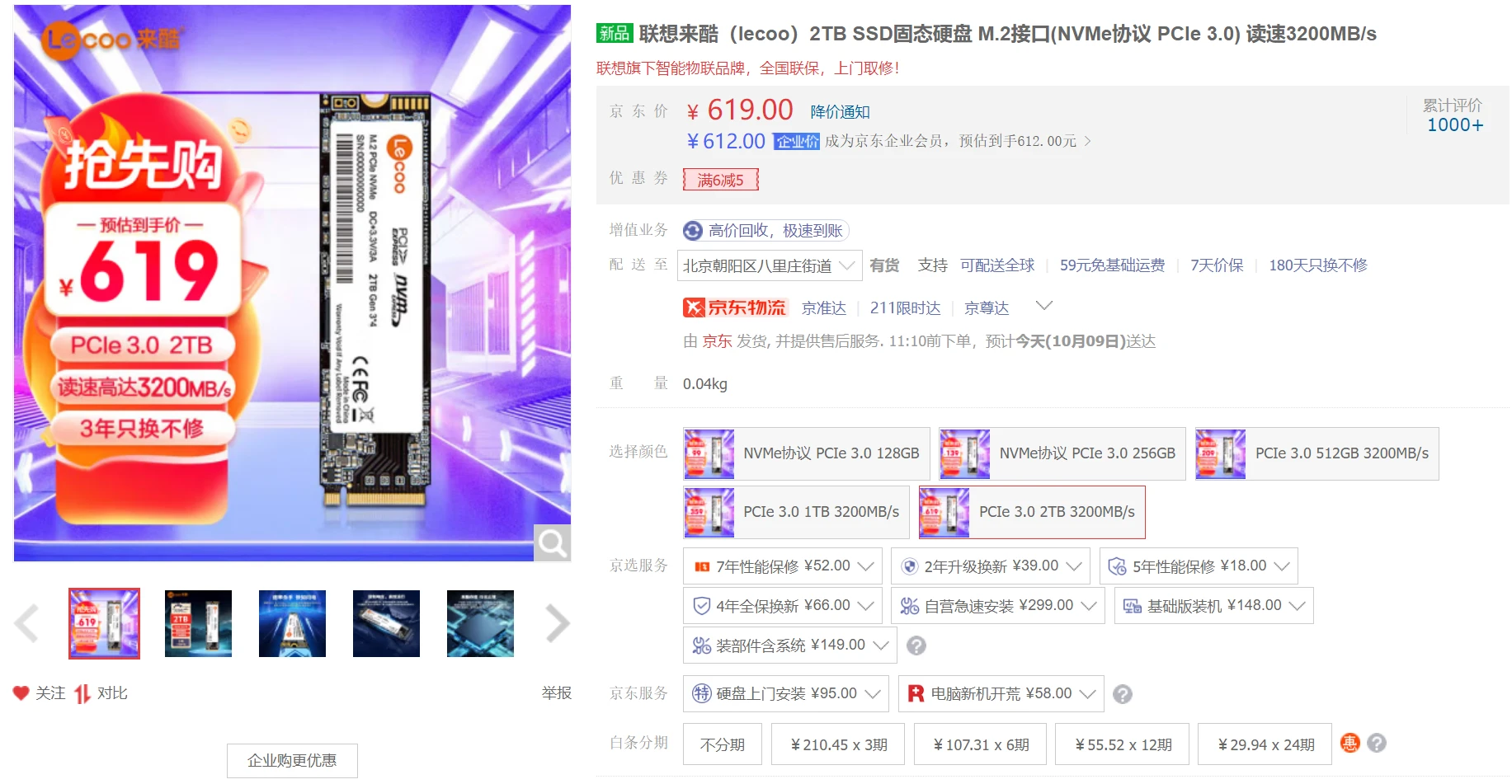The image size is (1512, 784).
Task: Show next product thumbnails with right arrow
Action: (558, 623)
